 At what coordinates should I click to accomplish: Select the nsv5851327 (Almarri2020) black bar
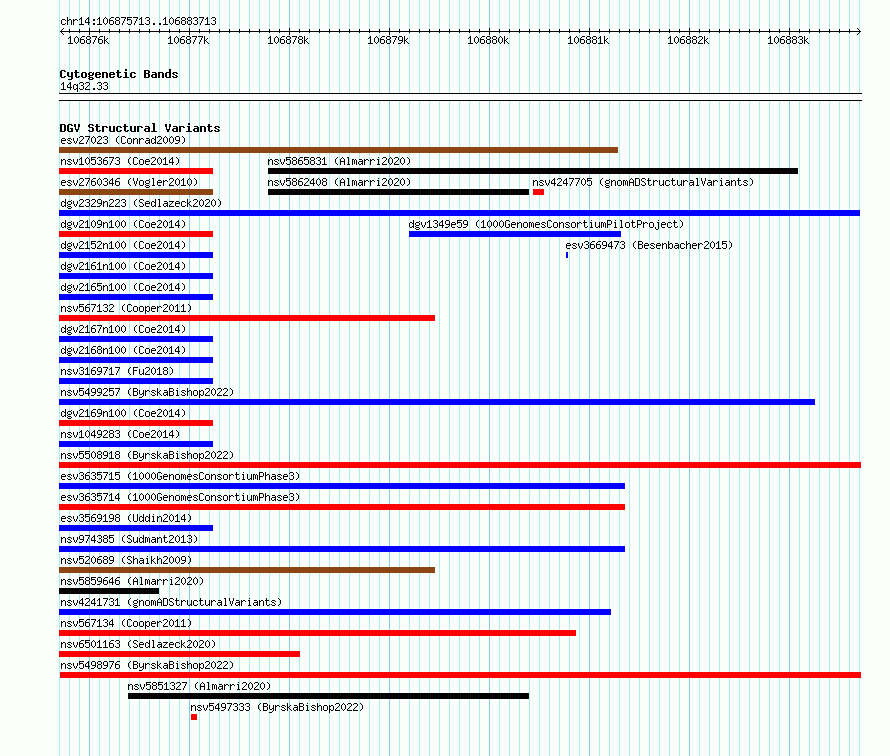329,696
